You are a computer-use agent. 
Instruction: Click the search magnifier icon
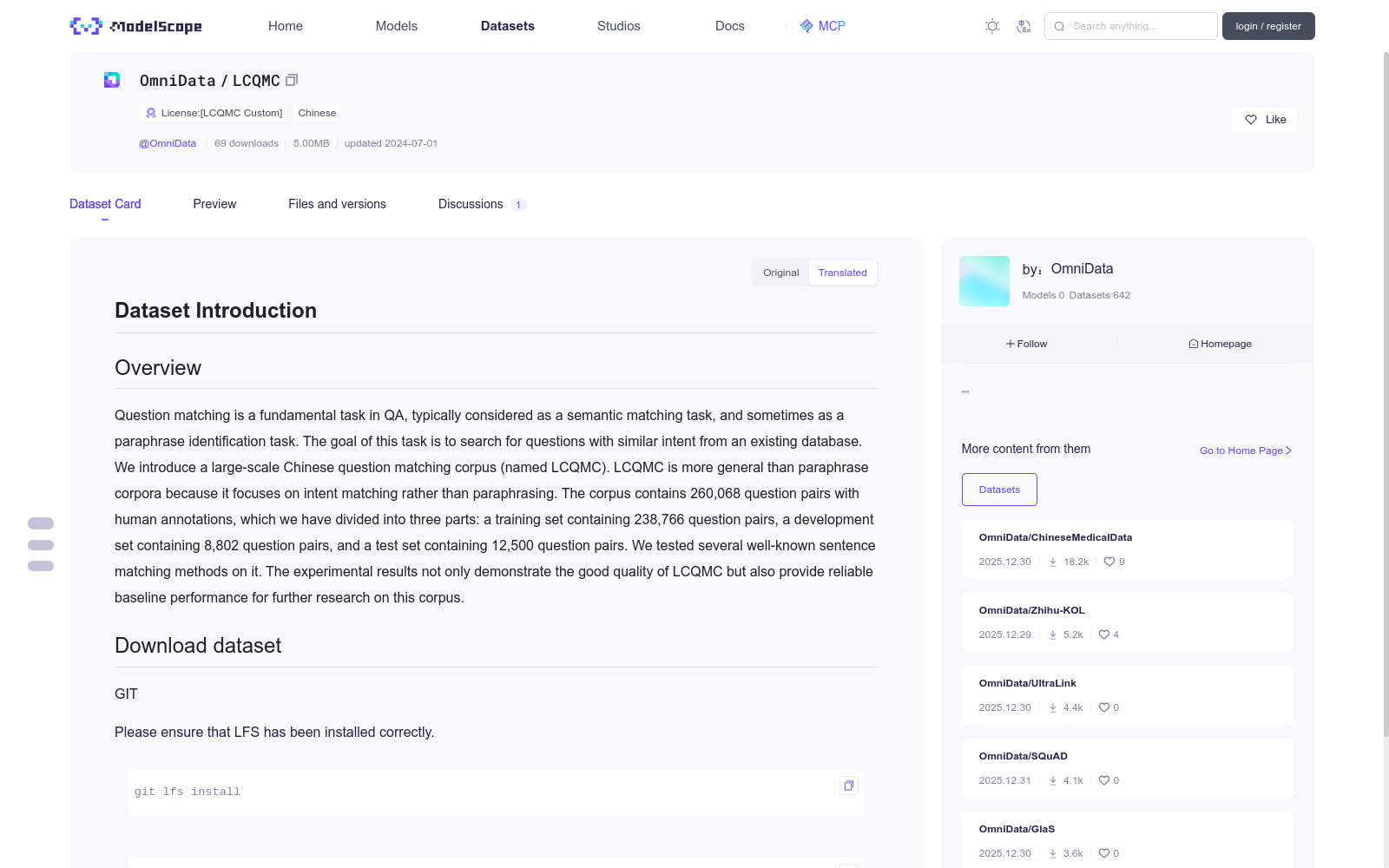[x=1059, y=26]
